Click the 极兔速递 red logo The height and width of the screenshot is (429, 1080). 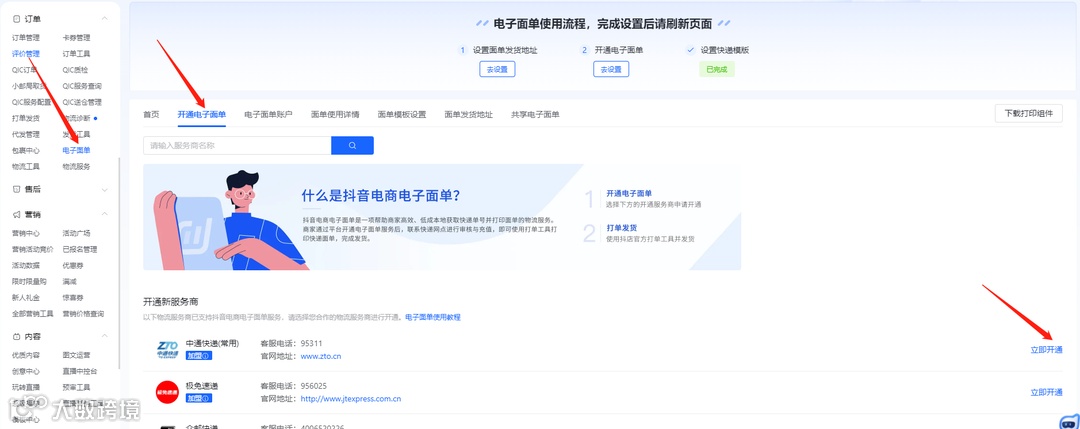[x=167, y=392]
